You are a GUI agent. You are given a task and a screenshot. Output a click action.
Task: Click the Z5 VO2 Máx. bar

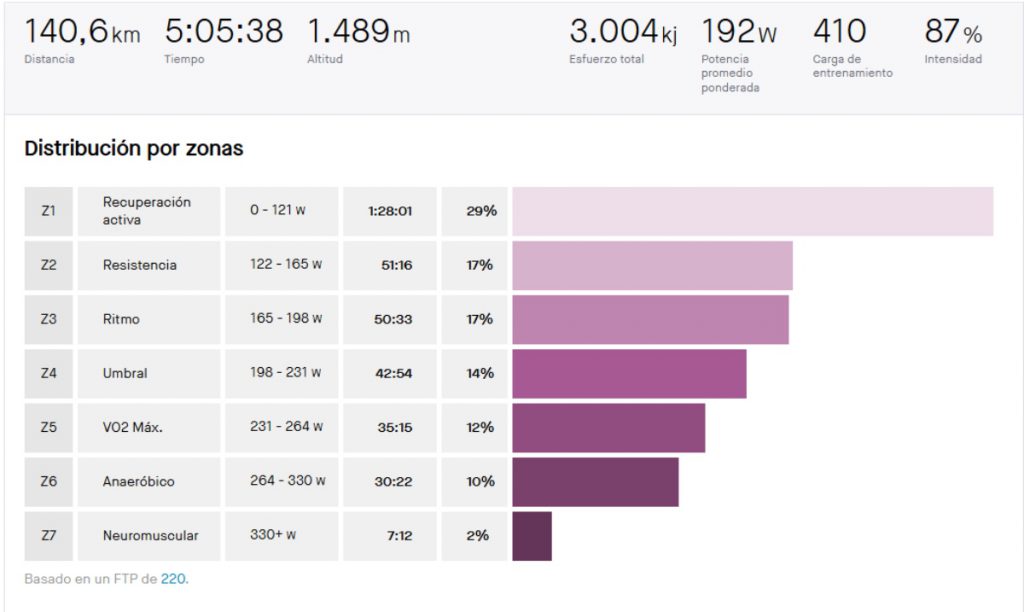click(608, 427)
